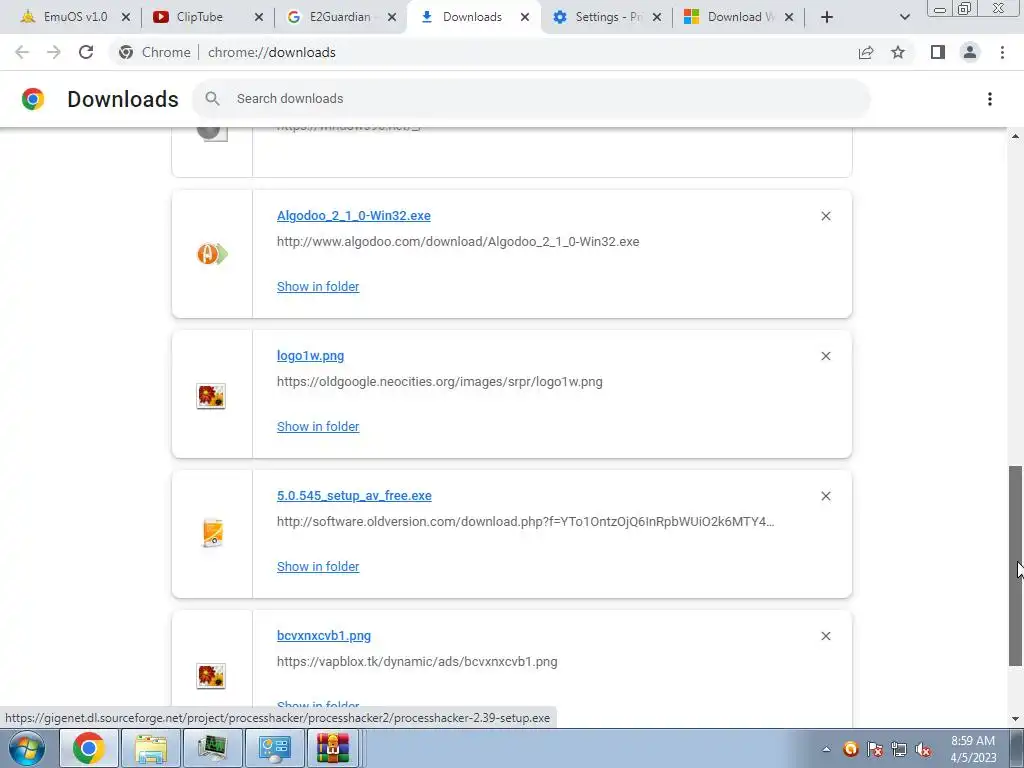Screen dimensions: 1024x768
Task: Click the browser forward arrow
Action: tap(54, 52)
